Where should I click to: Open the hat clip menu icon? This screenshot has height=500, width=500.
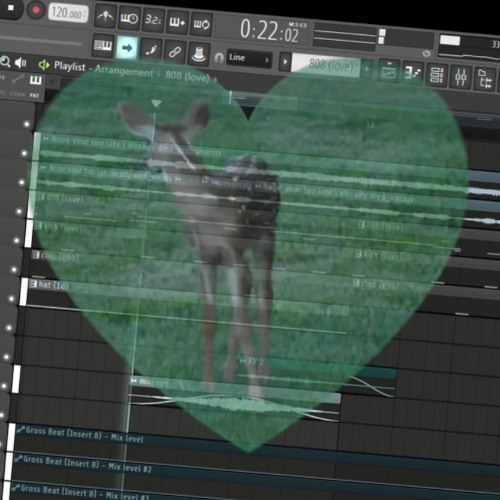pos(33,284)
